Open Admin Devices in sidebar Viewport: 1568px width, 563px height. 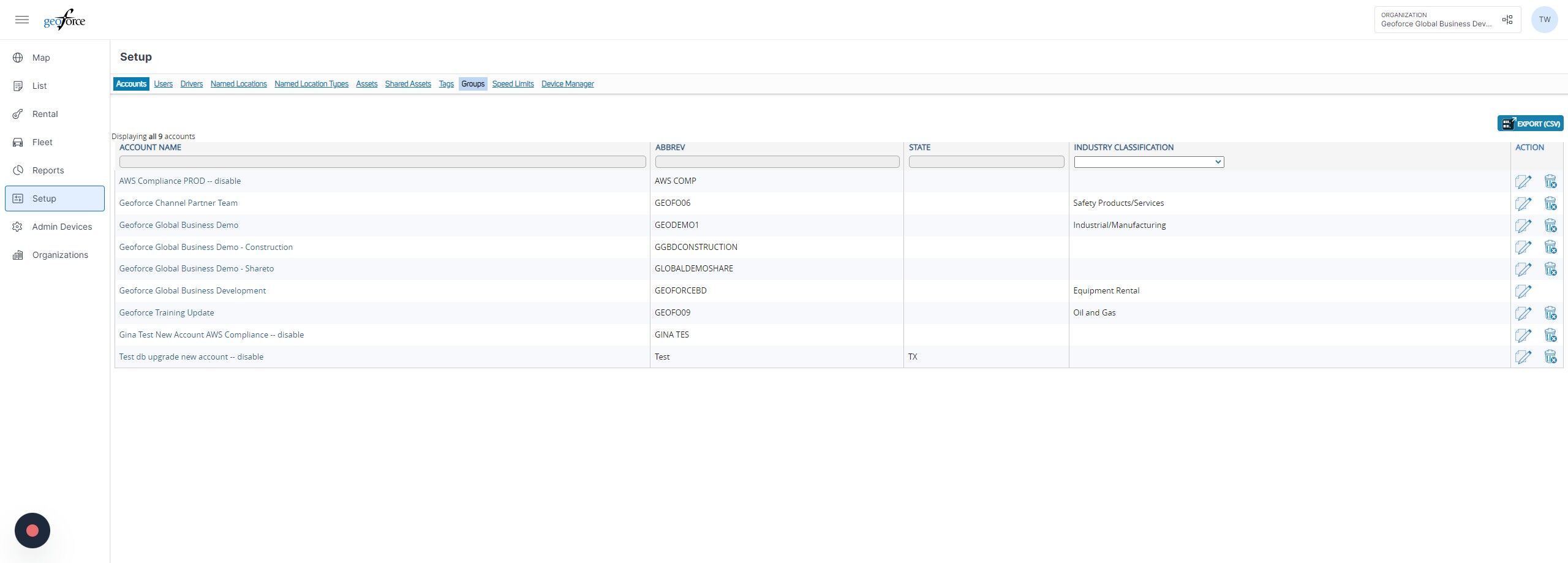click(x=55, y=227)
